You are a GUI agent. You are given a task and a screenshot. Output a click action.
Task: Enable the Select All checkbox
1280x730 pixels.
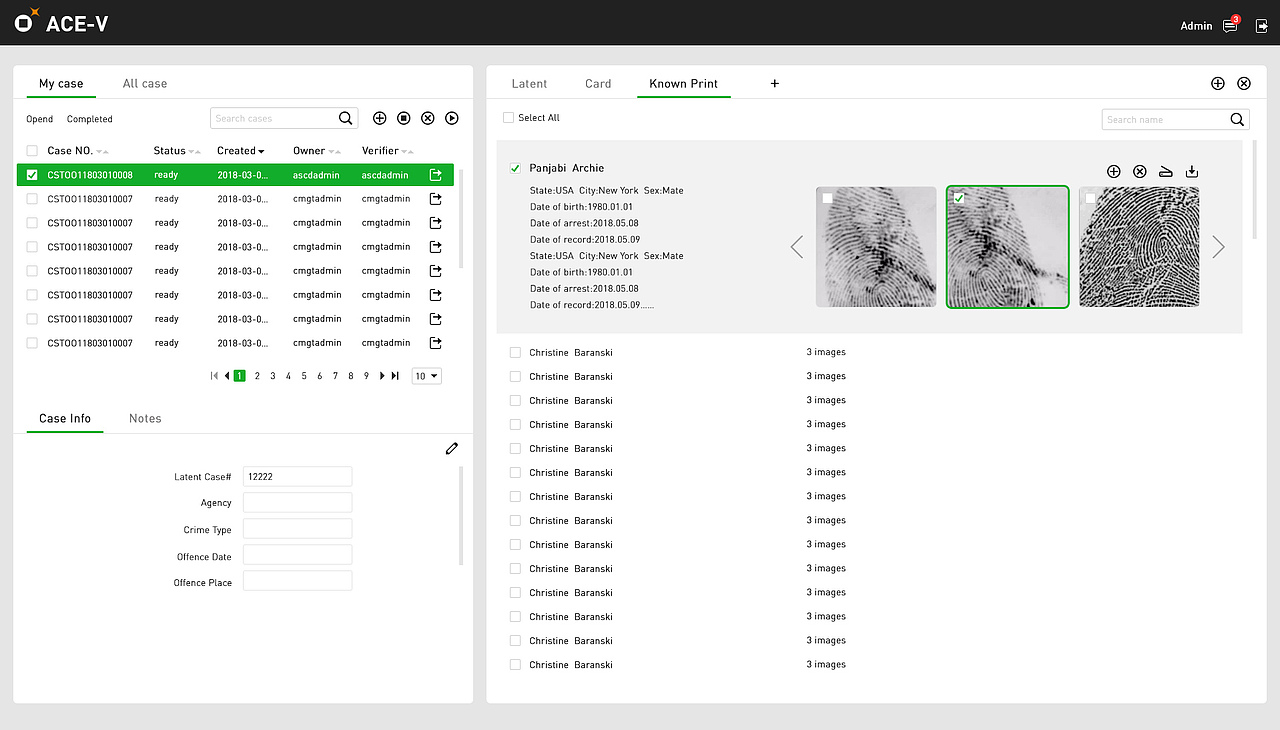click(508, 117)
